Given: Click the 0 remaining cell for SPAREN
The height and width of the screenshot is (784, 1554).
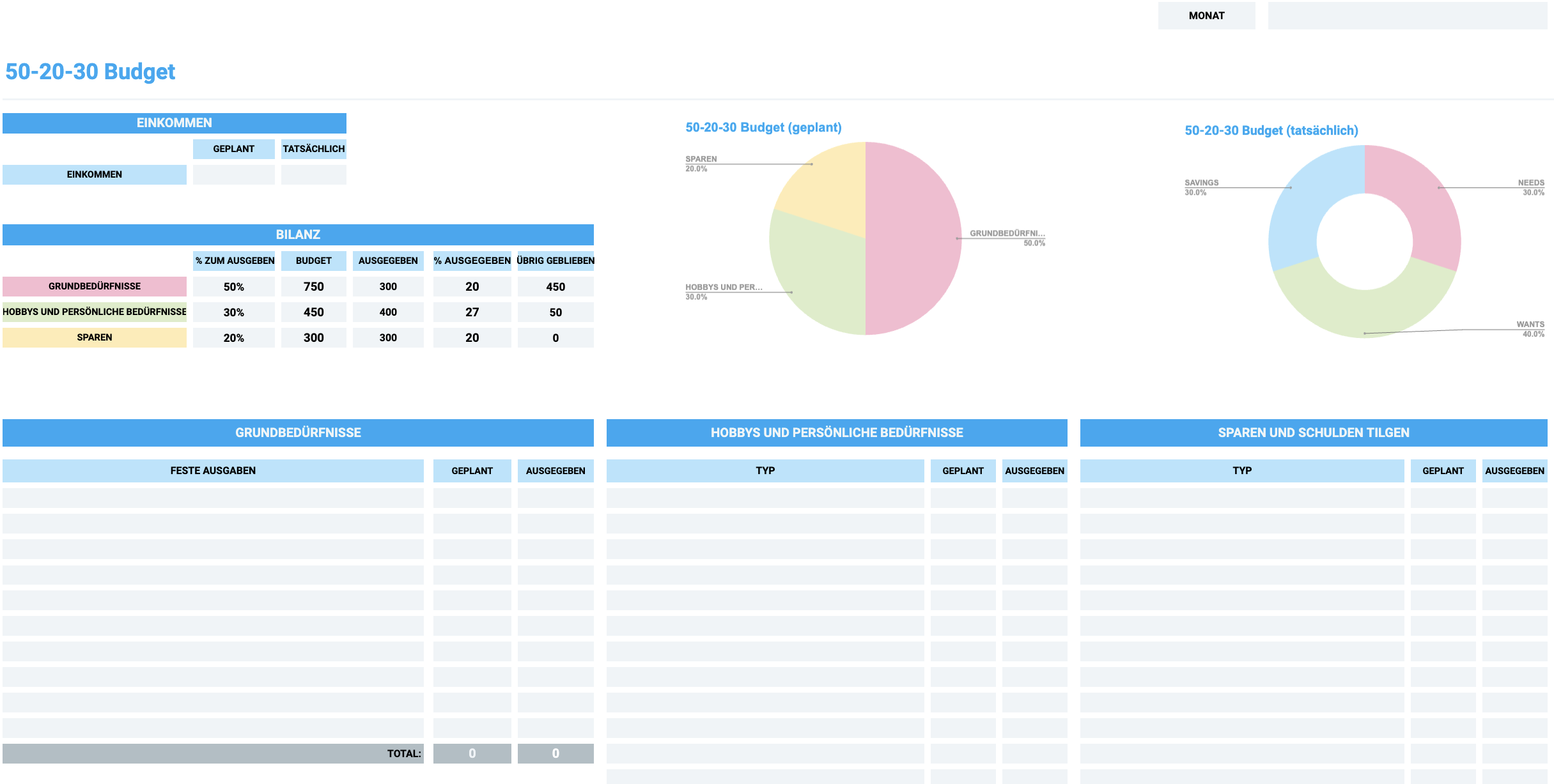Looking at the screenshot, I should [x=556, y=337].
